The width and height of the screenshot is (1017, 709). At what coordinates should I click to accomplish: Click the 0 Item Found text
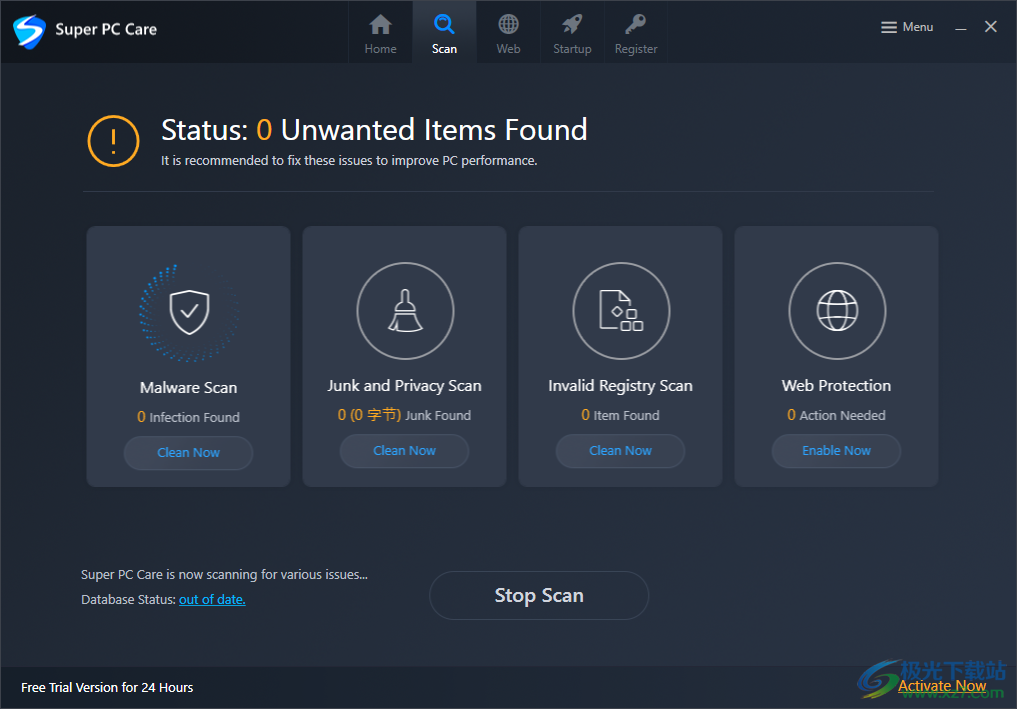point(620,415)
